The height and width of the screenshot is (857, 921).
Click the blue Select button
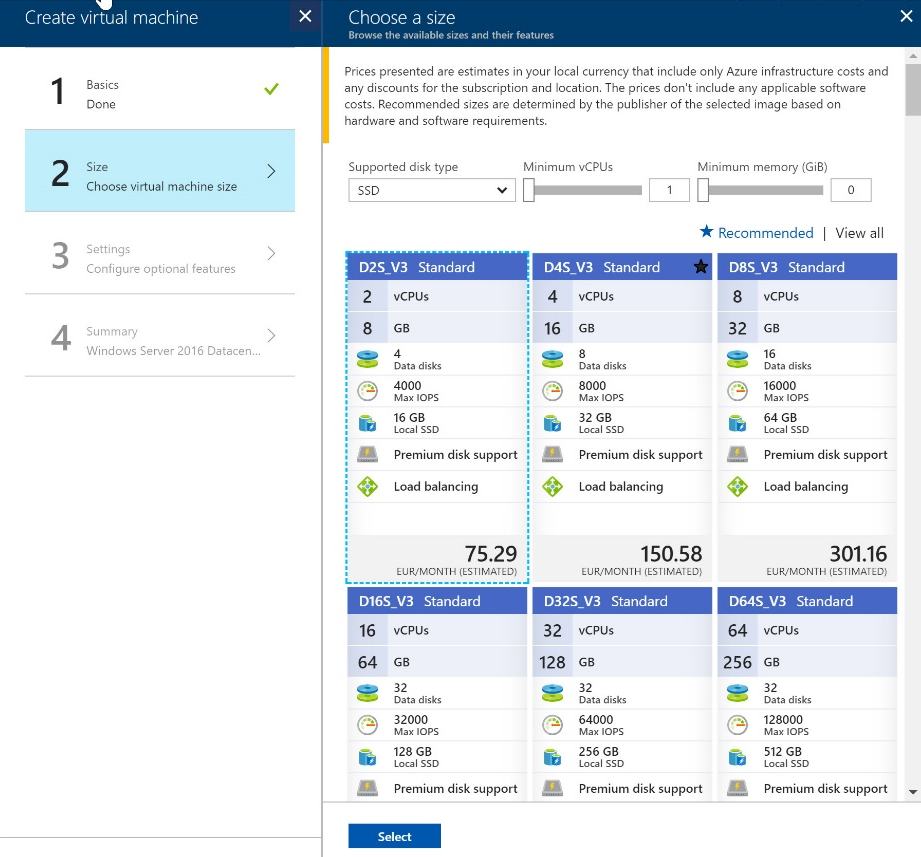(x=394, y=836)
